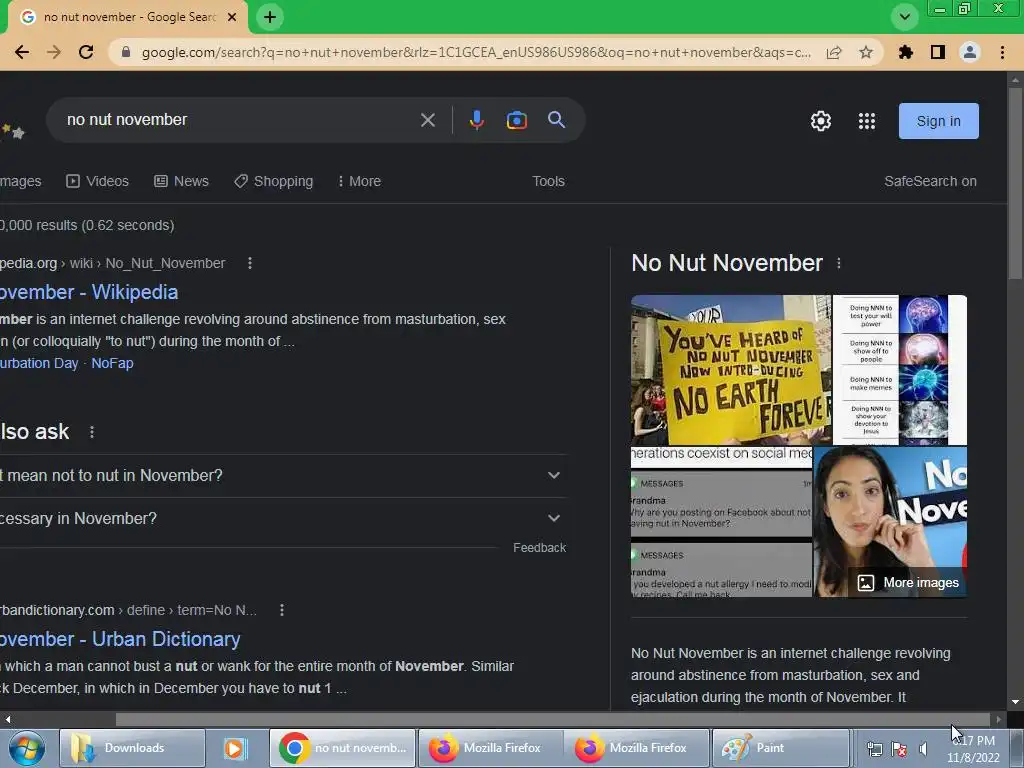Switch to the Paint taskbar window
The image size is (1024, 768).
pos(780,748)
